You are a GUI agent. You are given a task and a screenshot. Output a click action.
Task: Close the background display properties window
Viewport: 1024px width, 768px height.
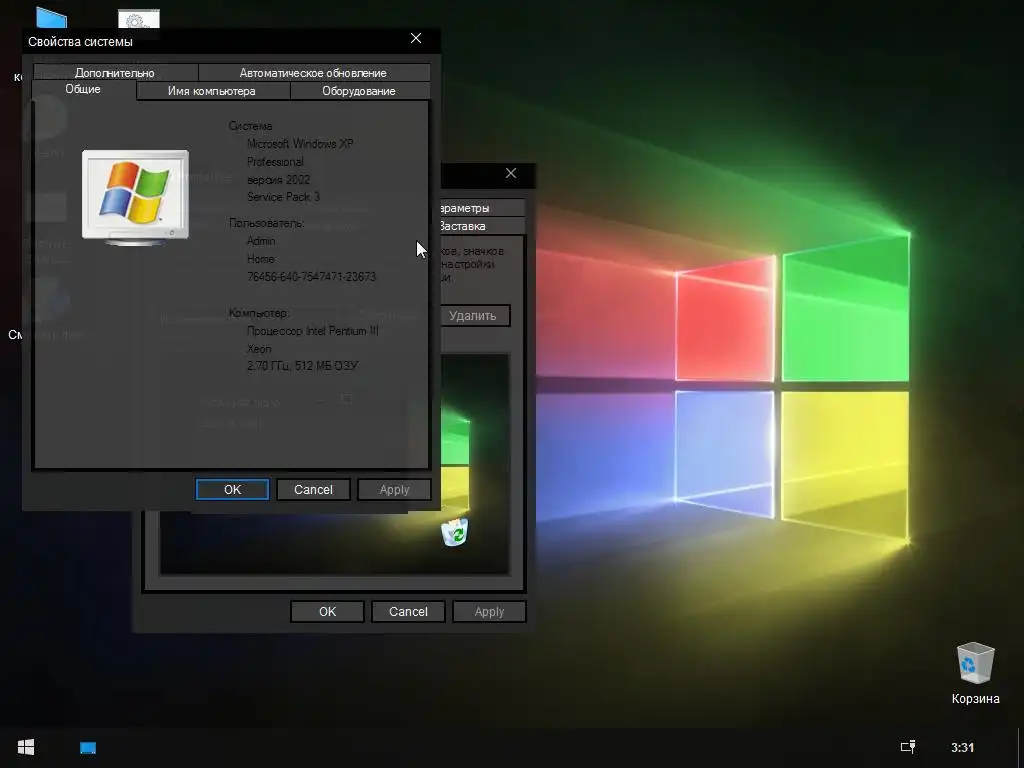coord(511,173)
